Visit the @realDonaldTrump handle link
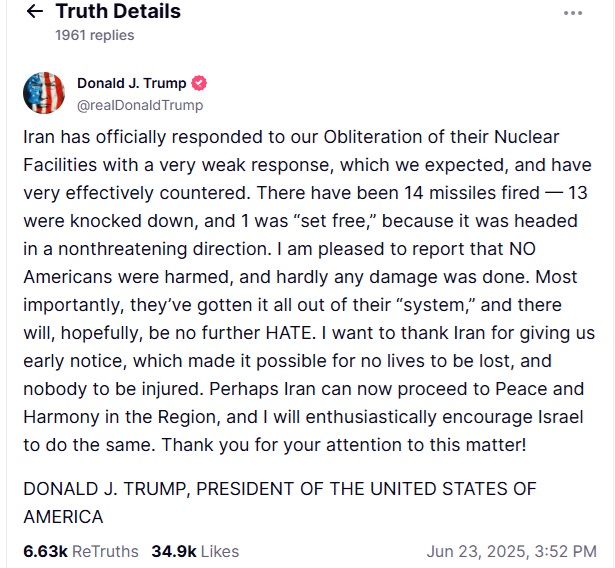 click(140, 105)
